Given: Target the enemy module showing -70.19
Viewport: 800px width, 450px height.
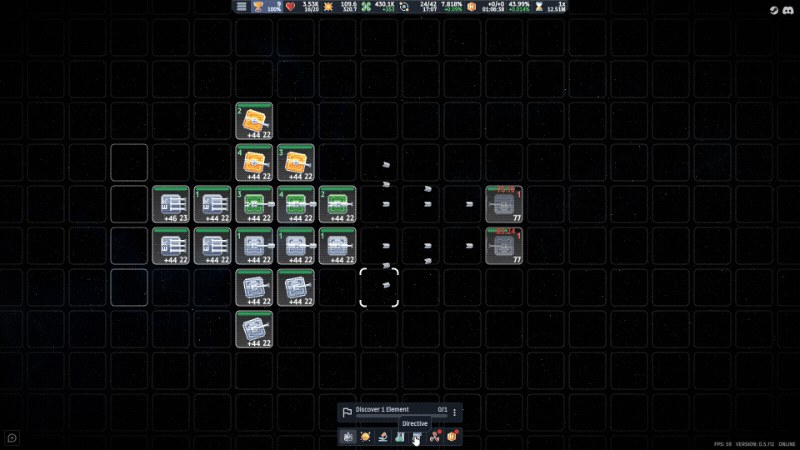Looking at the screenshot, I should tap(504, 205).
